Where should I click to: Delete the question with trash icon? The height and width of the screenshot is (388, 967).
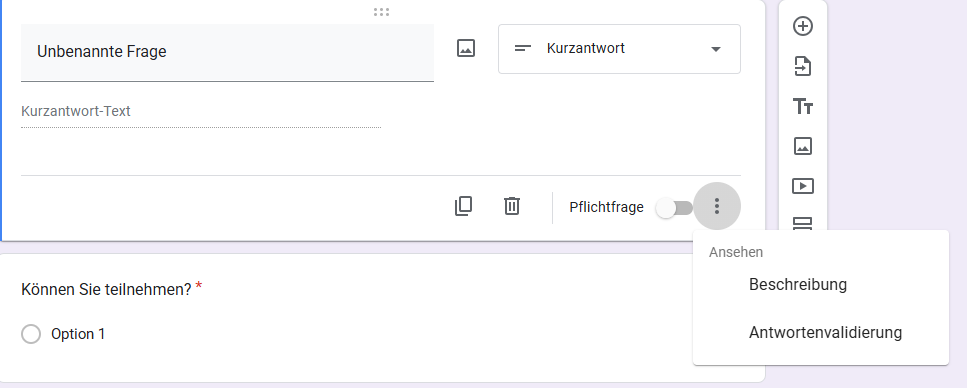(x=512, y=206)
